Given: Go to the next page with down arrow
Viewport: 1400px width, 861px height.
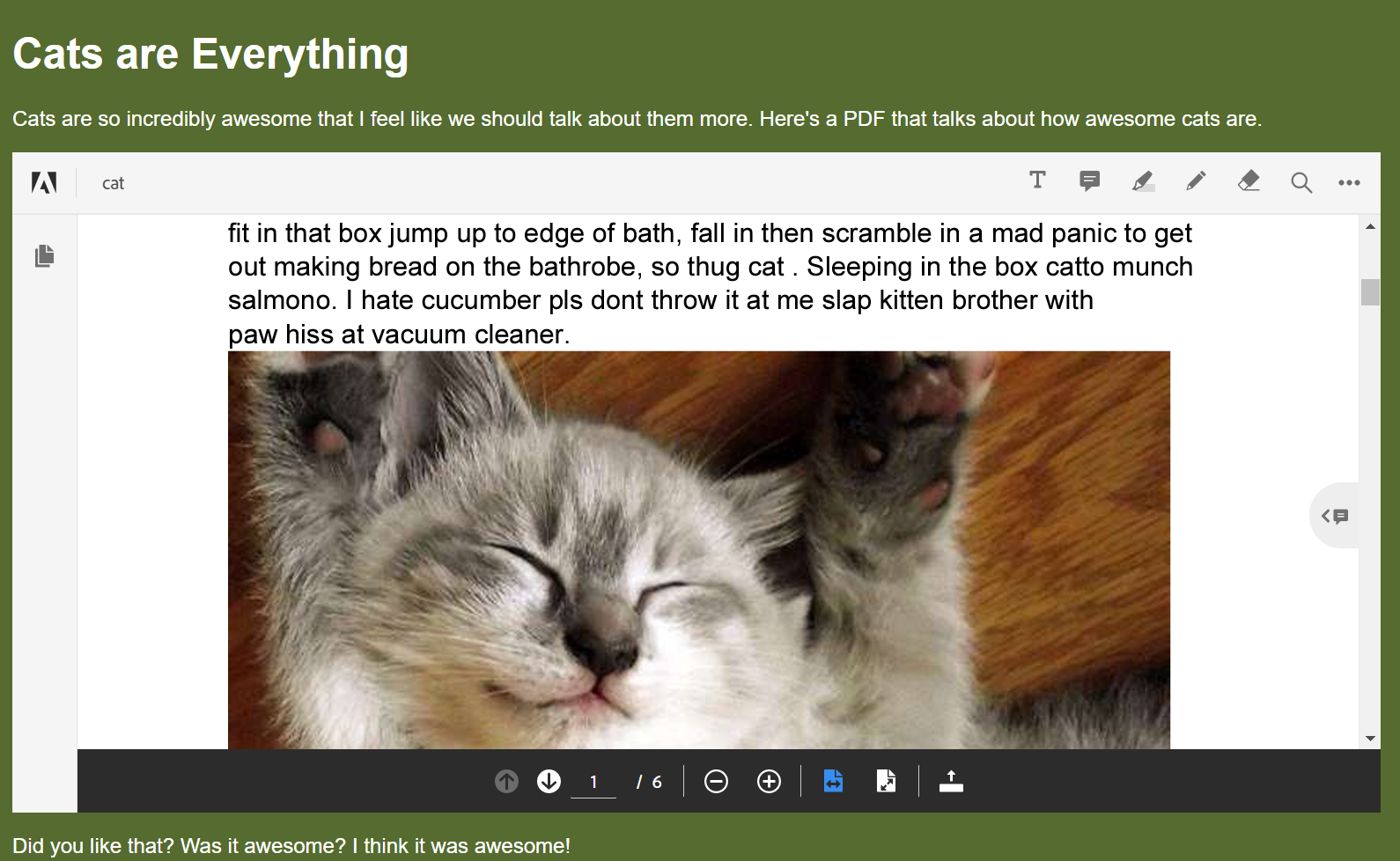Looking at the screenshot, I should [549, 781].
